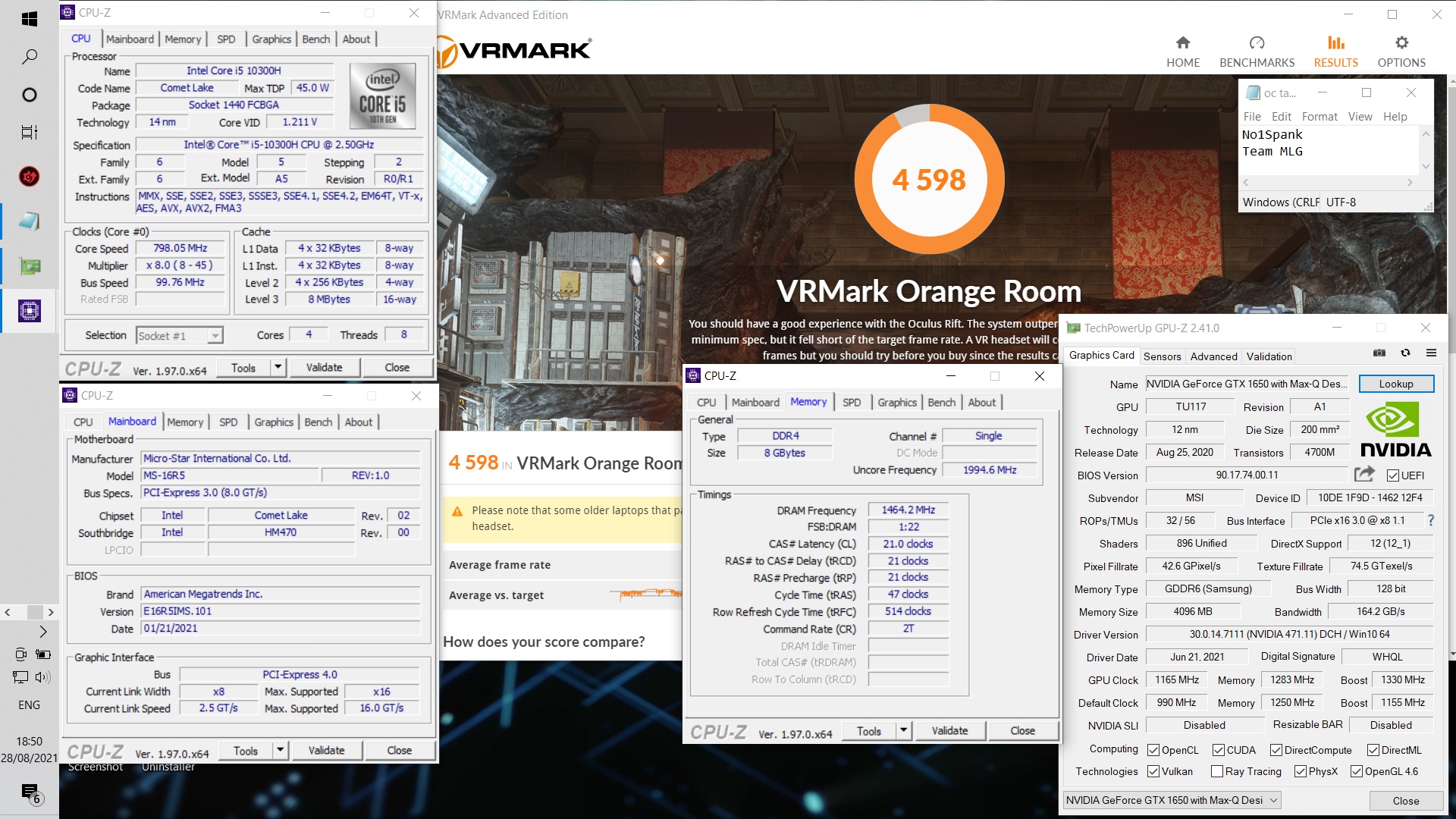This screenshot has width=1456, height=819.
Task: Open the notification center with 6 badge
Action: coord(31,794)
